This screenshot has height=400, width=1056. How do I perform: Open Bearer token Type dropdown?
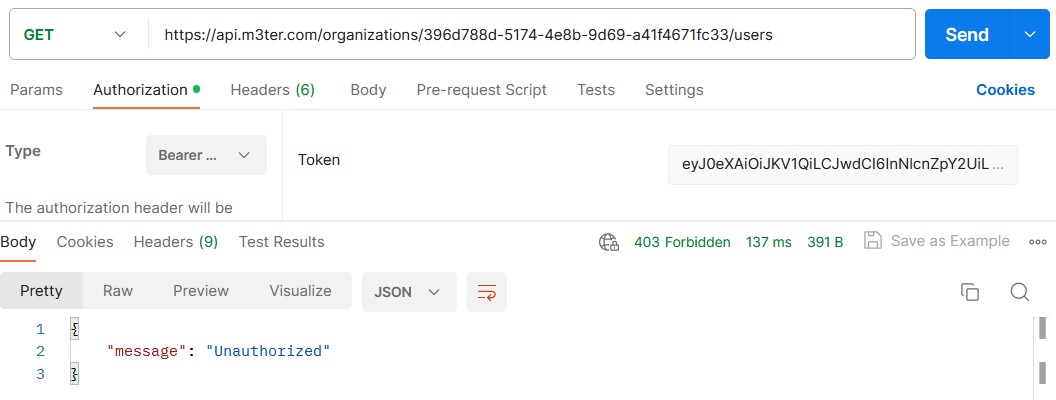coord(206,155)
